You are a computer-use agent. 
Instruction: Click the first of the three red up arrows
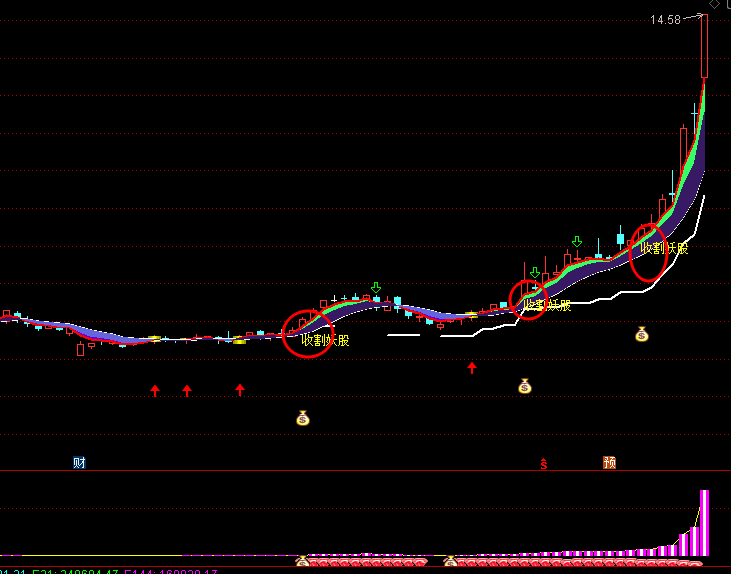pyautogui.click(x=155, y=390)
